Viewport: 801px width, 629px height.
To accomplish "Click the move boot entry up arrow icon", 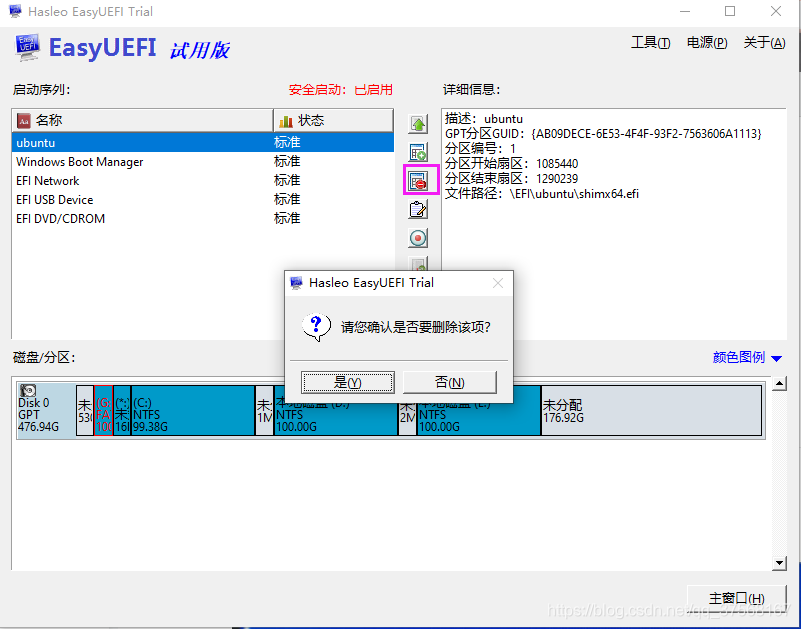I will click(418, 123).
